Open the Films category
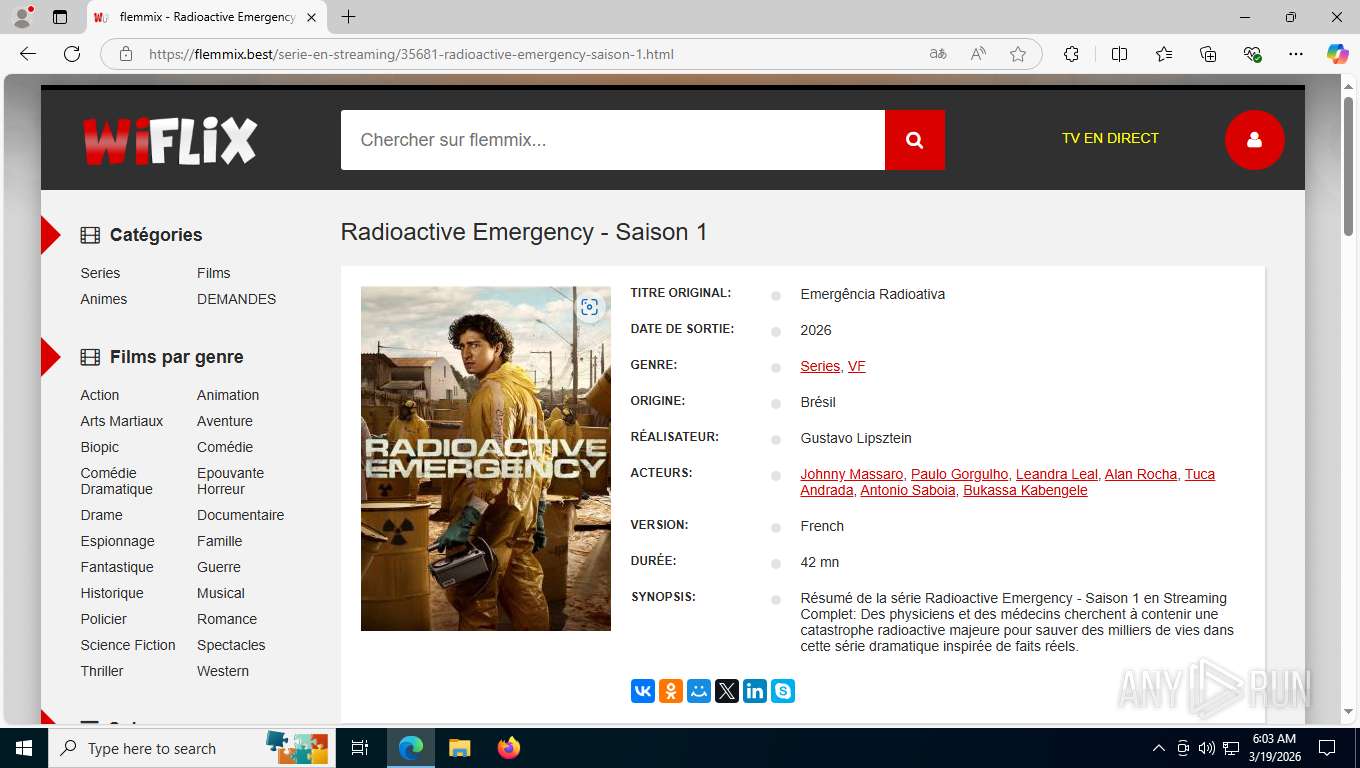The height and width of the screenshot is (768, 1360). click(214, 273)
